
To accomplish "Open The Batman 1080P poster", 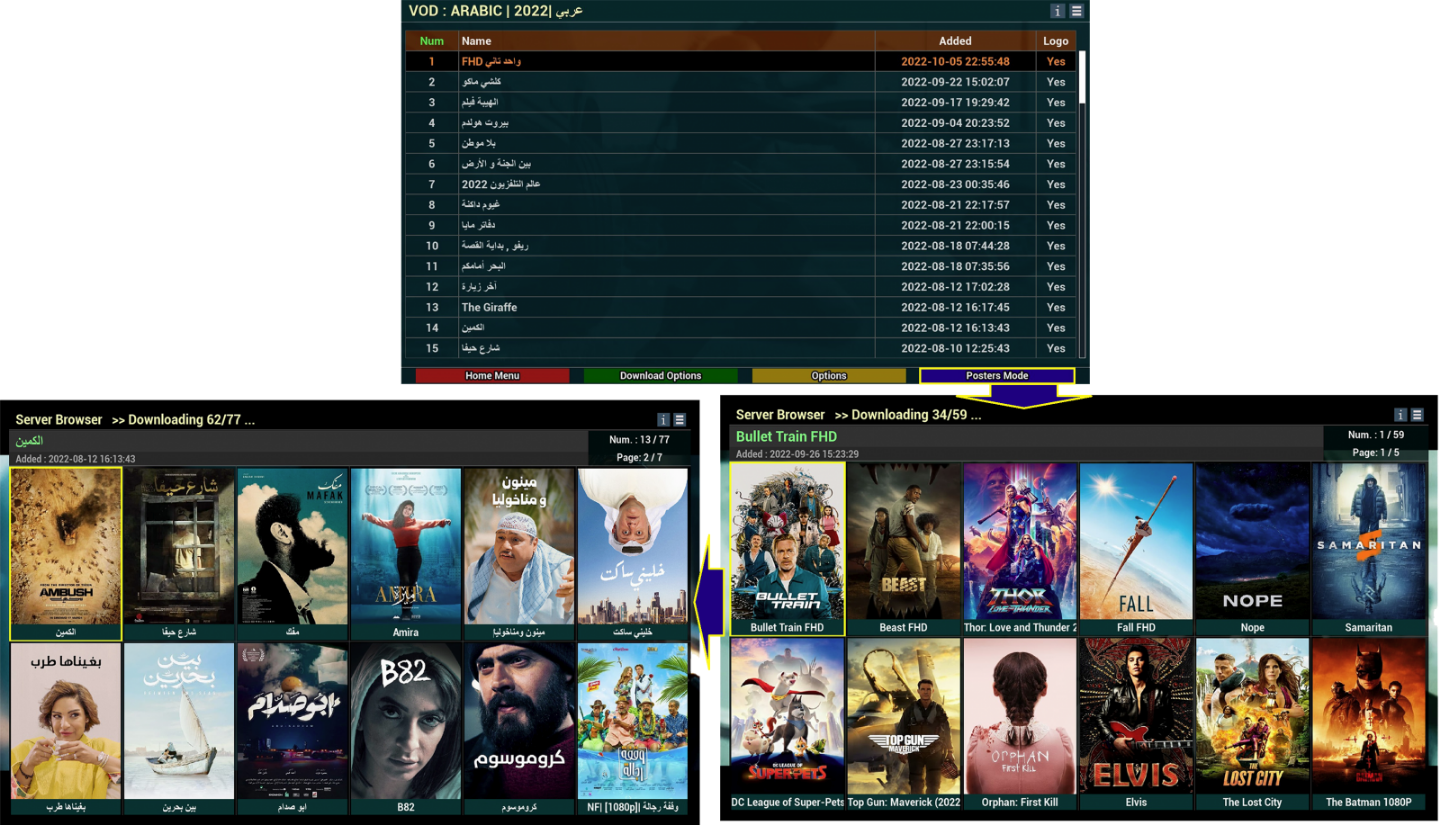I will click(x=1368, y=724).
